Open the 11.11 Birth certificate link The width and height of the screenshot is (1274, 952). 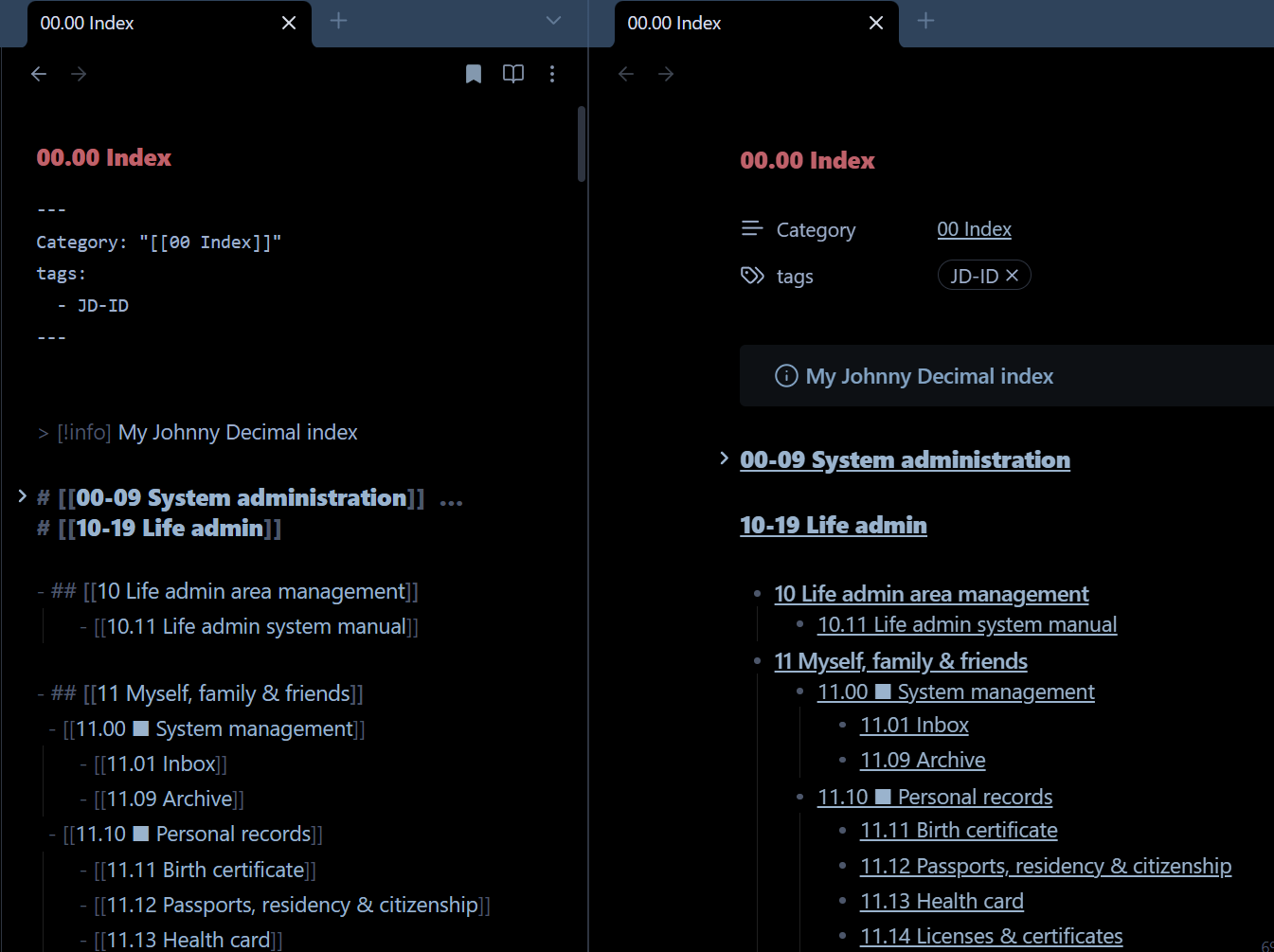tap(958, 831)
